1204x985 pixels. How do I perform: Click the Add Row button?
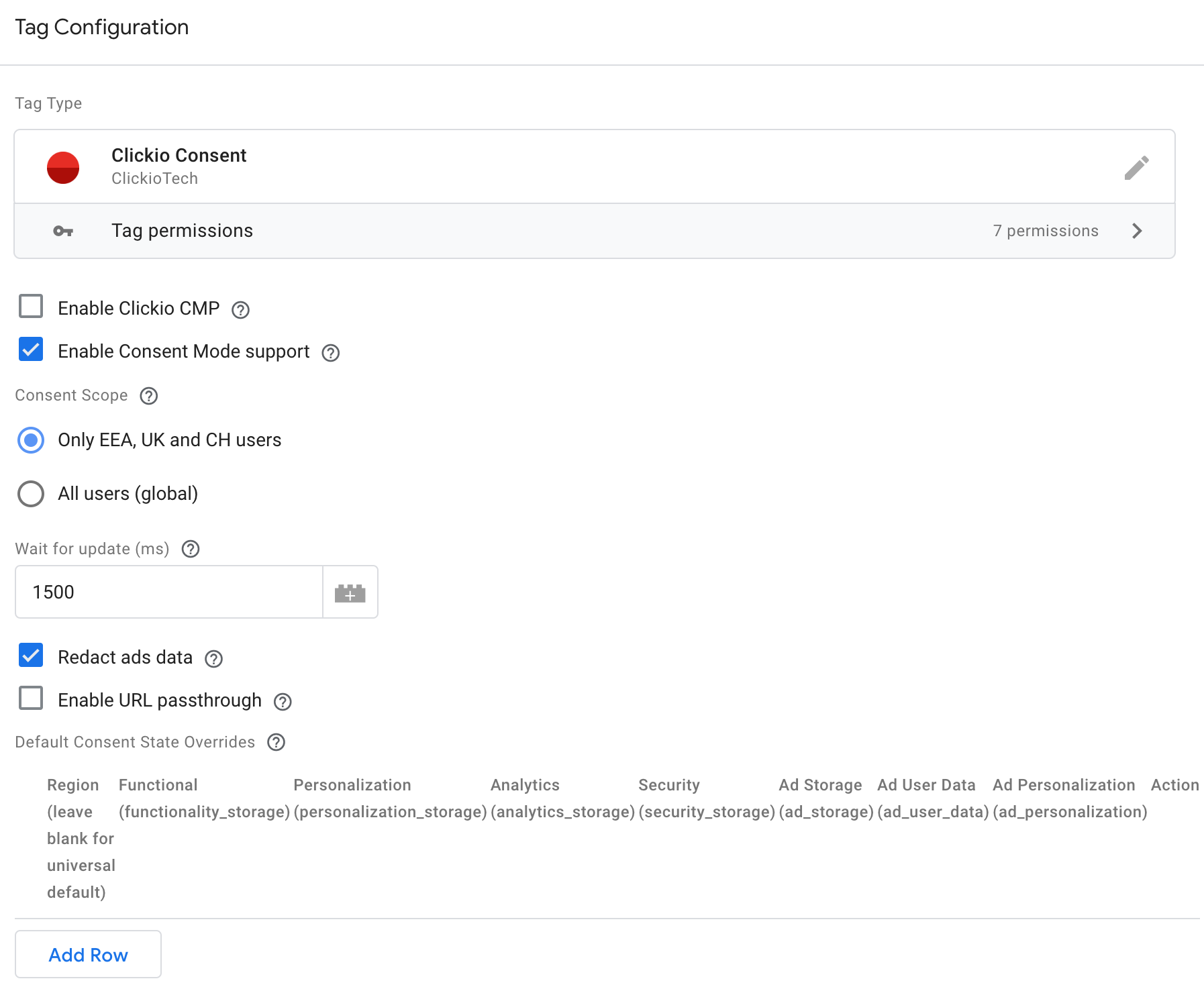(88, 954)
